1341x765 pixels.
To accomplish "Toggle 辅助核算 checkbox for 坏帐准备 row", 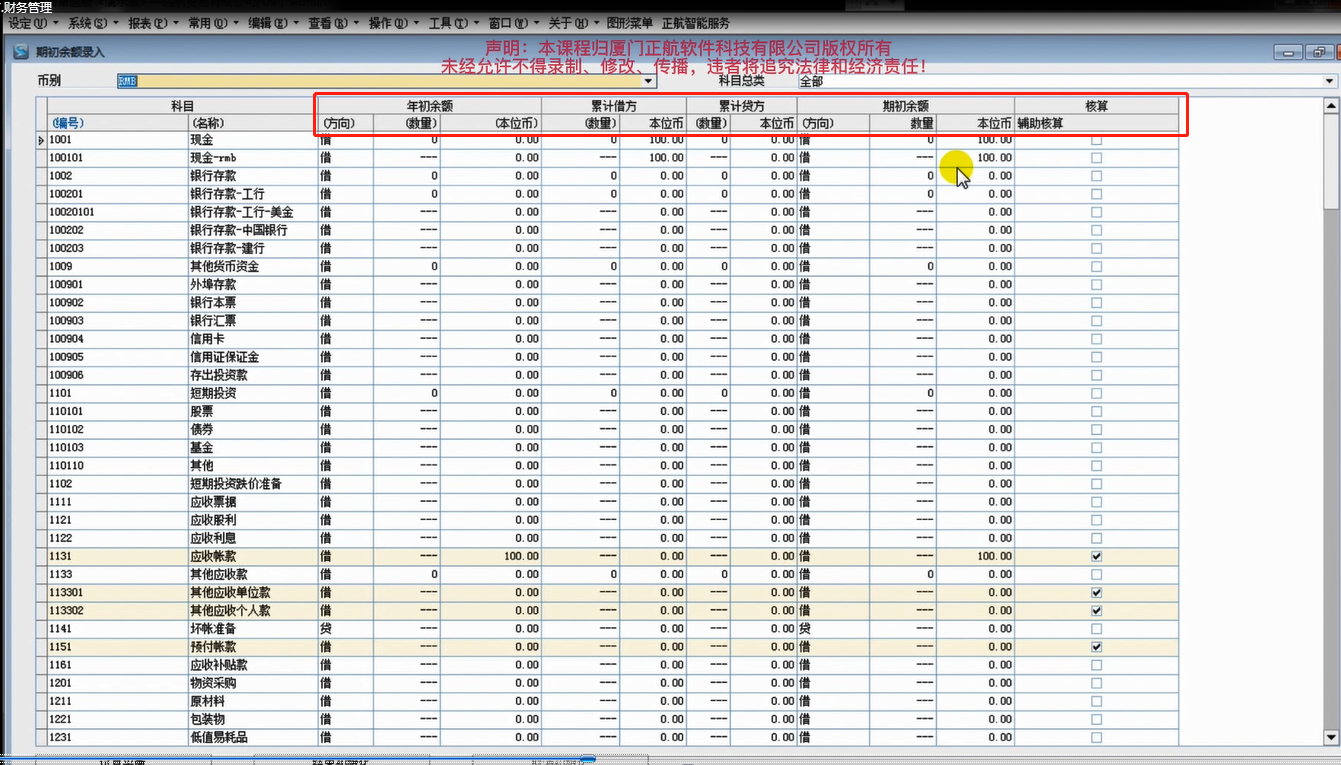I will pyautogui.click(x=1097, y=629).
